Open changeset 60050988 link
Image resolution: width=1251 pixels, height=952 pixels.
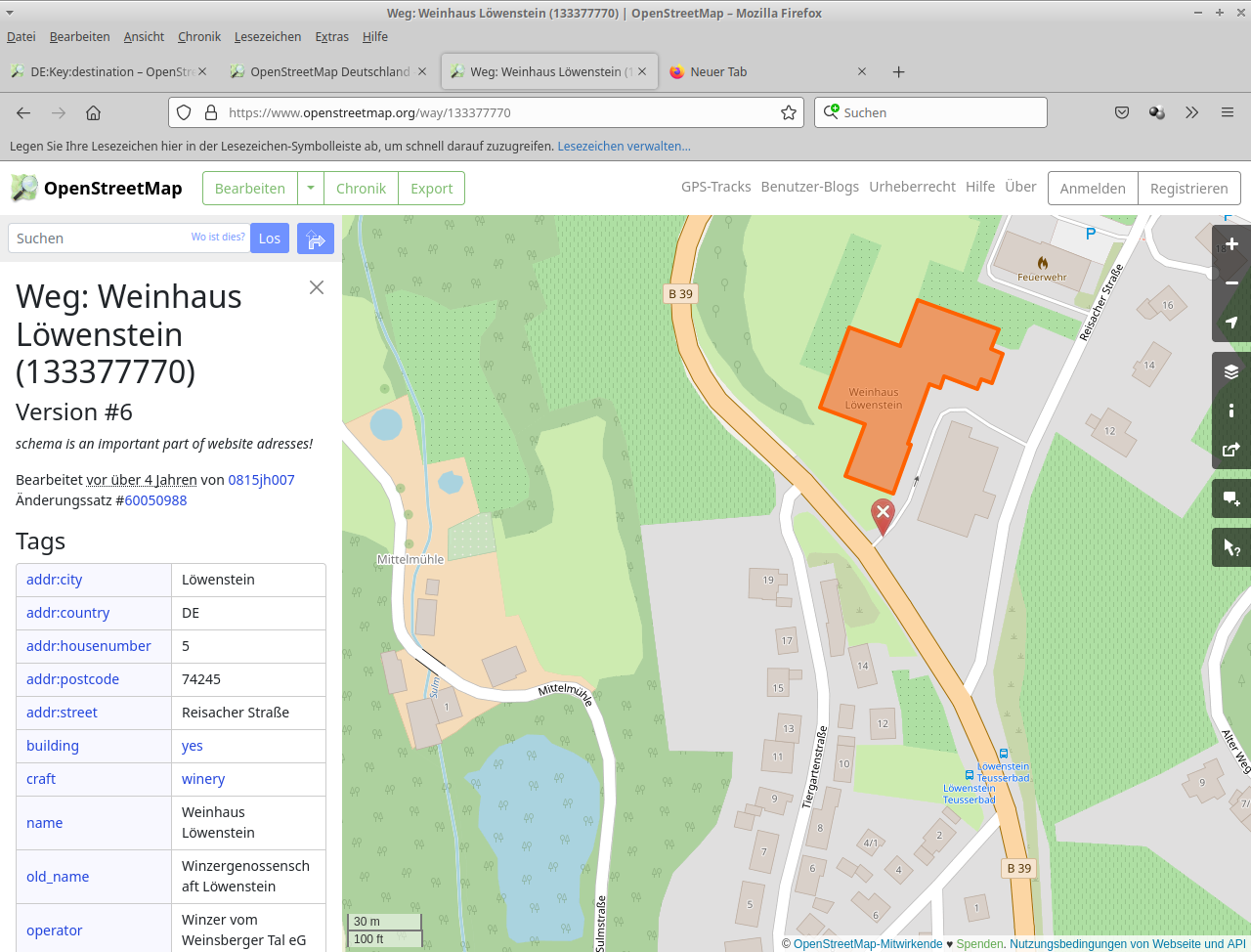tap(155, 500)
